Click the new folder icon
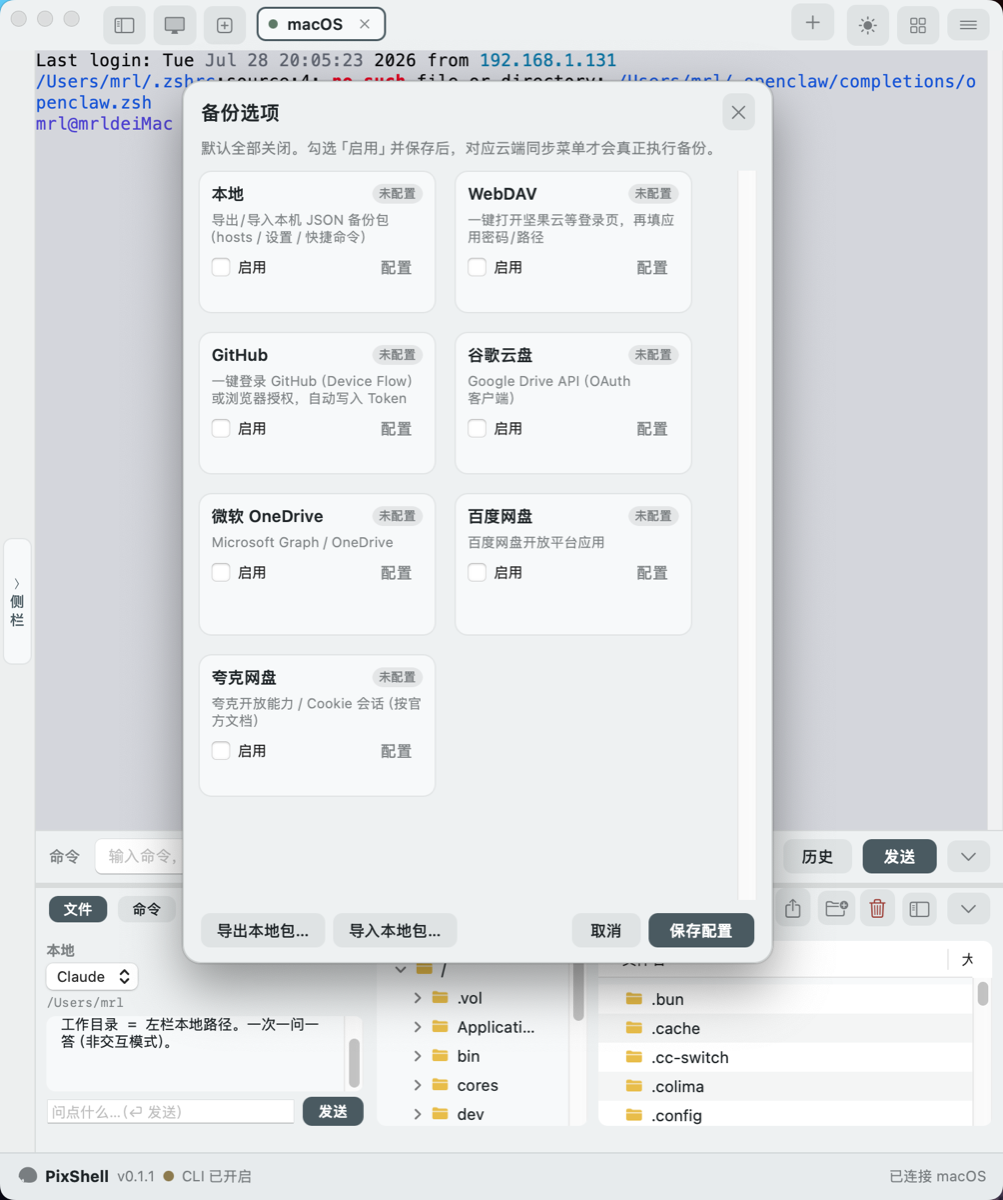1003x1200 pixels. click(x=836, y=908)
